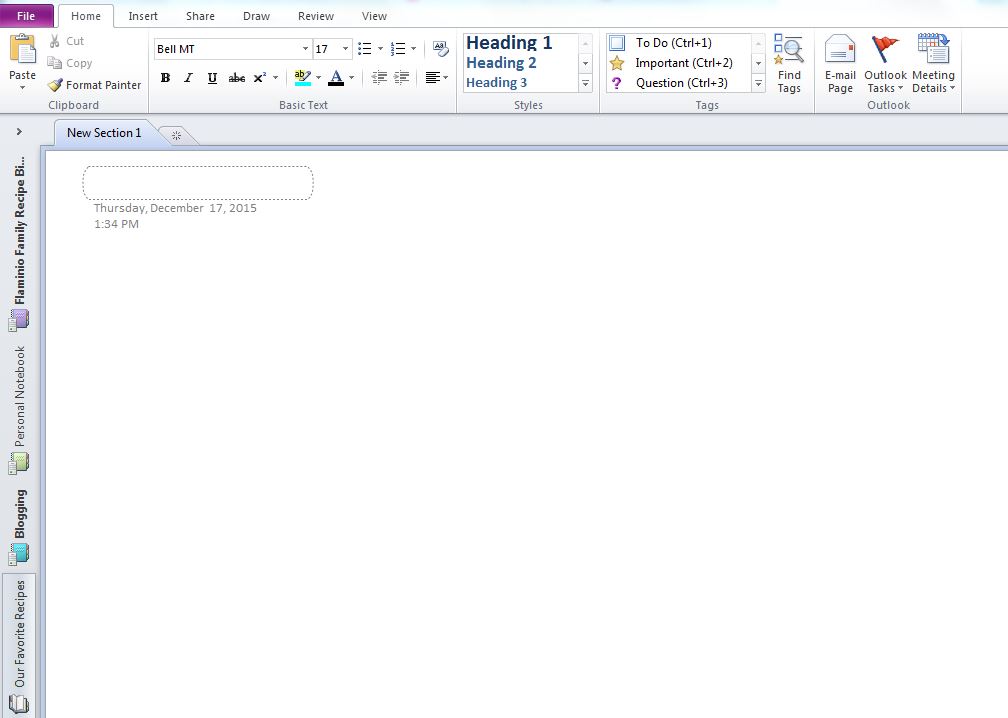Switch to the Review ribbon tab
Screen dimensions: 1008x718
[316, 16]
